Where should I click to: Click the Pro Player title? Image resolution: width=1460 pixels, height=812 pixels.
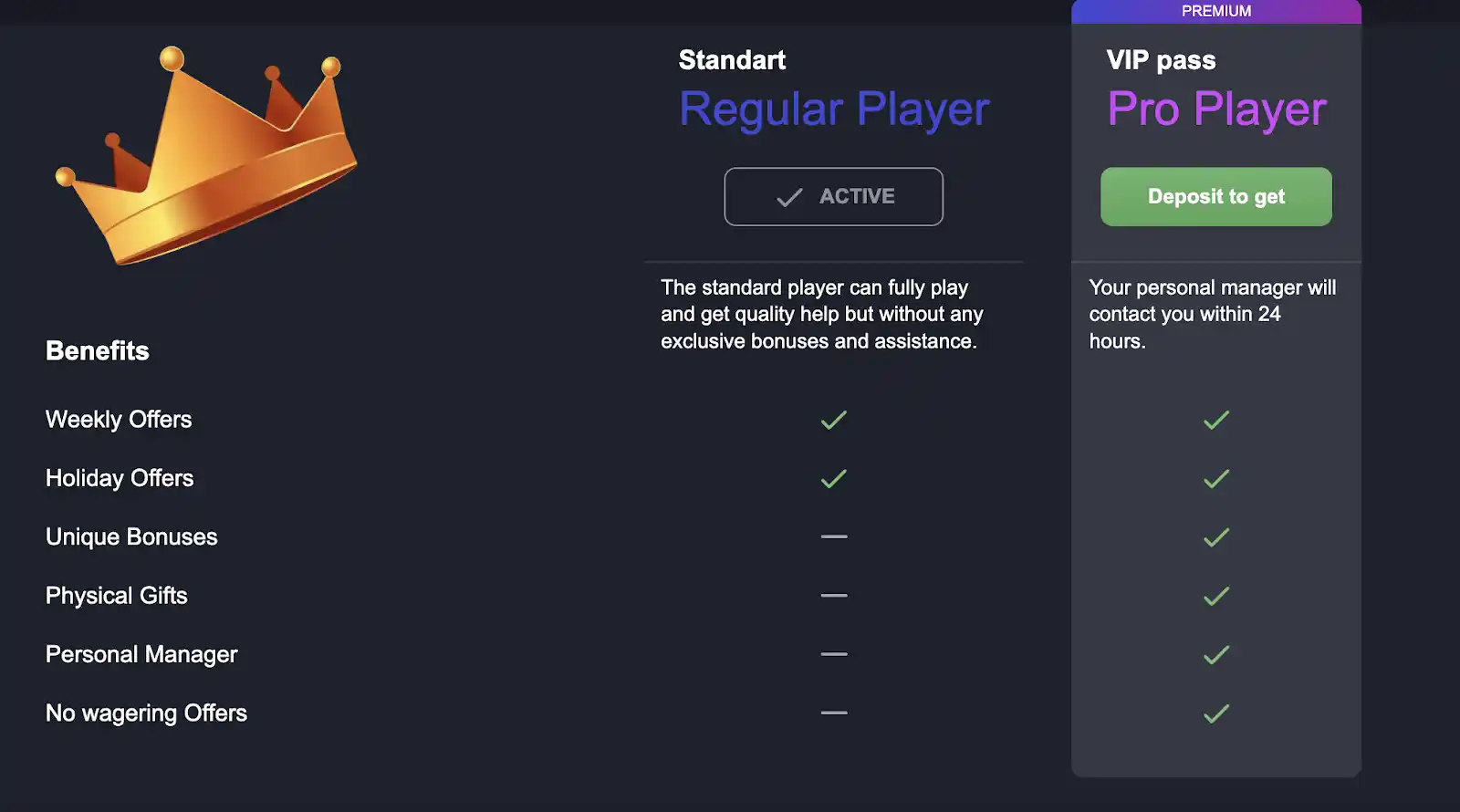click(1216, 109)
